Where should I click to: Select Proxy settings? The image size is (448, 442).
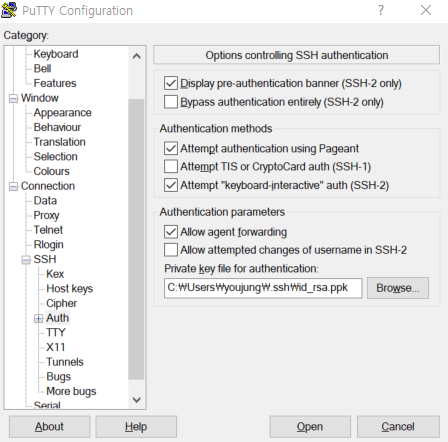point(46,215)
